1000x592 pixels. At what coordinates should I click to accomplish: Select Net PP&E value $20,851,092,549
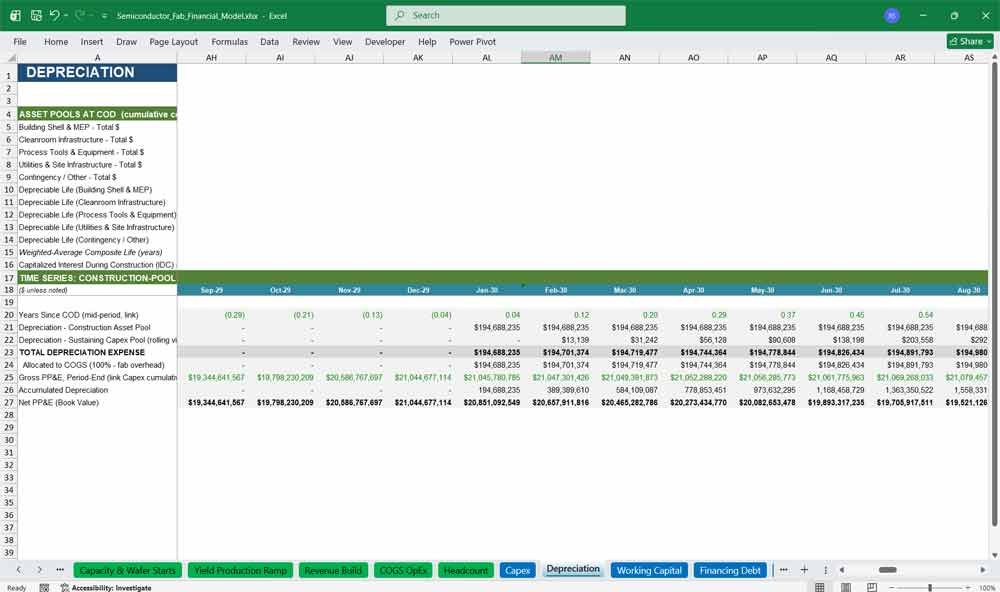point(487,403)
